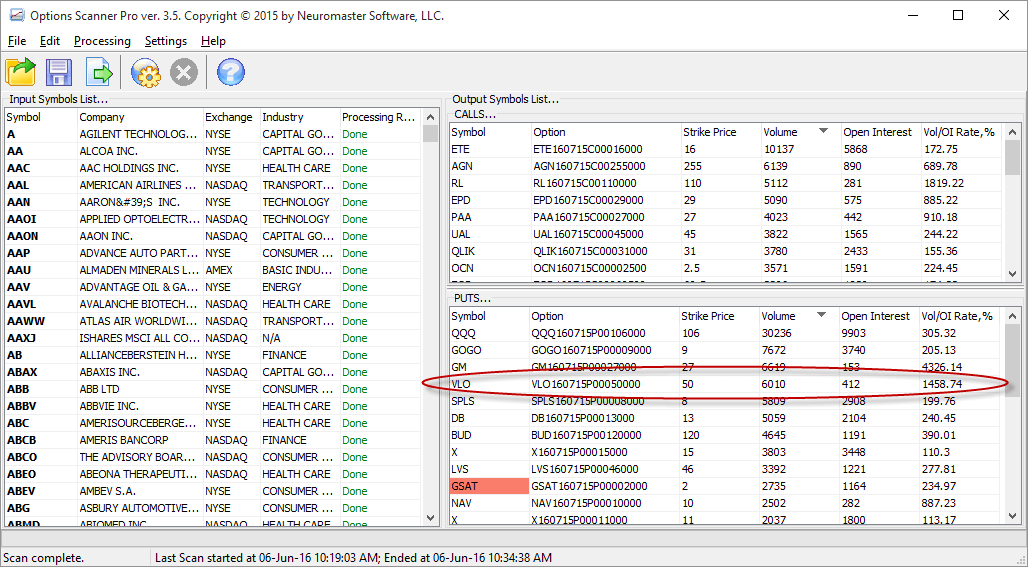
Task: Select the QLIK call symbol row
Action: point(726,252)
